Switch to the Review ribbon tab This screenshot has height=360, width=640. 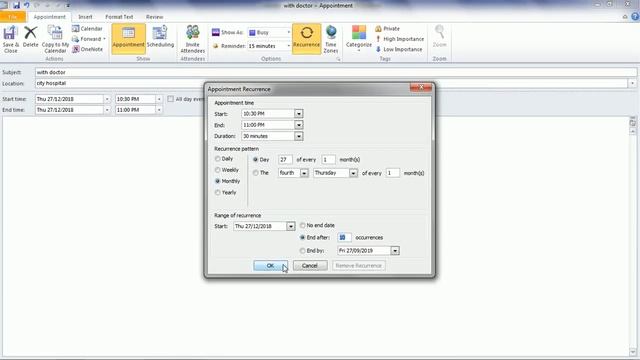point(154,17)
